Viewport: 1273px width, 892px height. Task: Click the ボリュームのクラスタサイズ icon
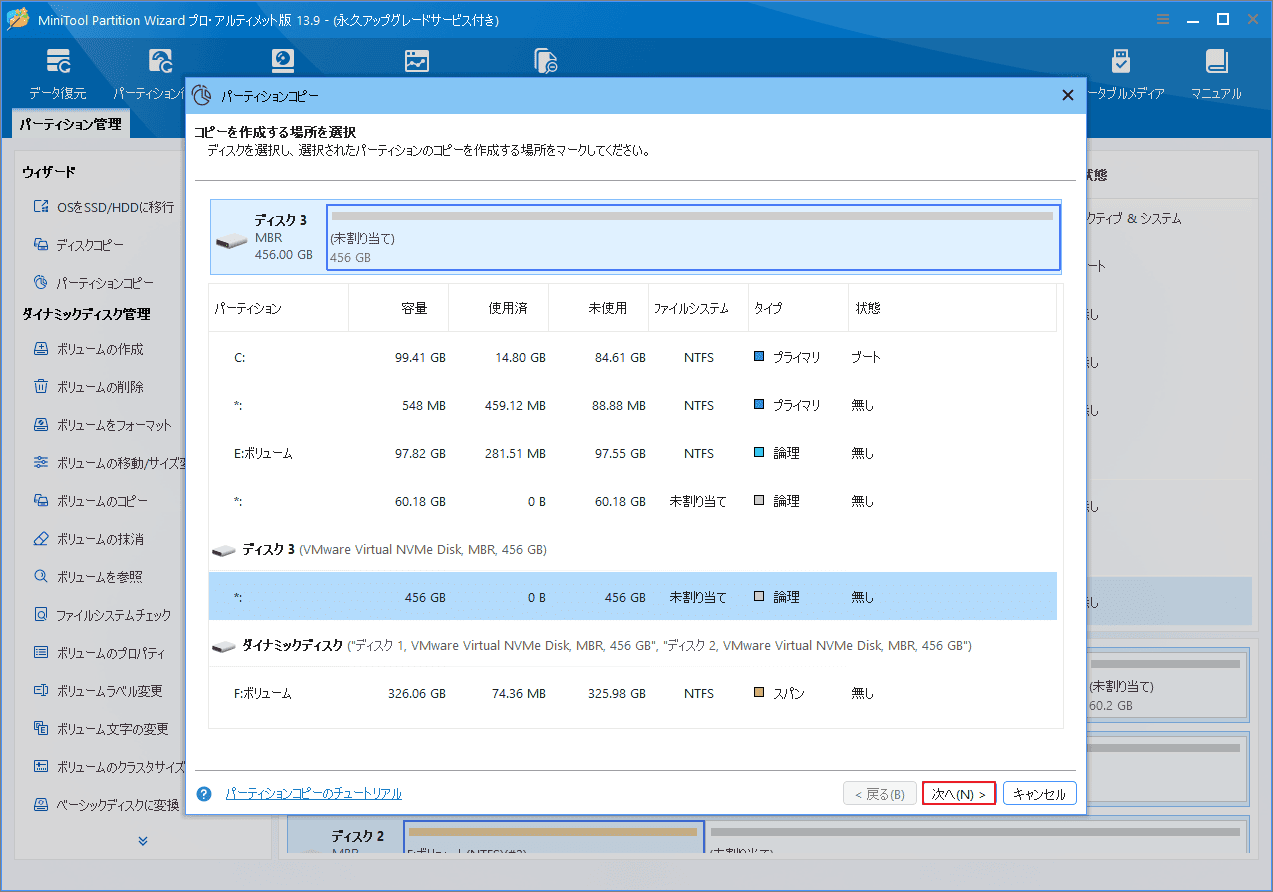coord(41,767)
